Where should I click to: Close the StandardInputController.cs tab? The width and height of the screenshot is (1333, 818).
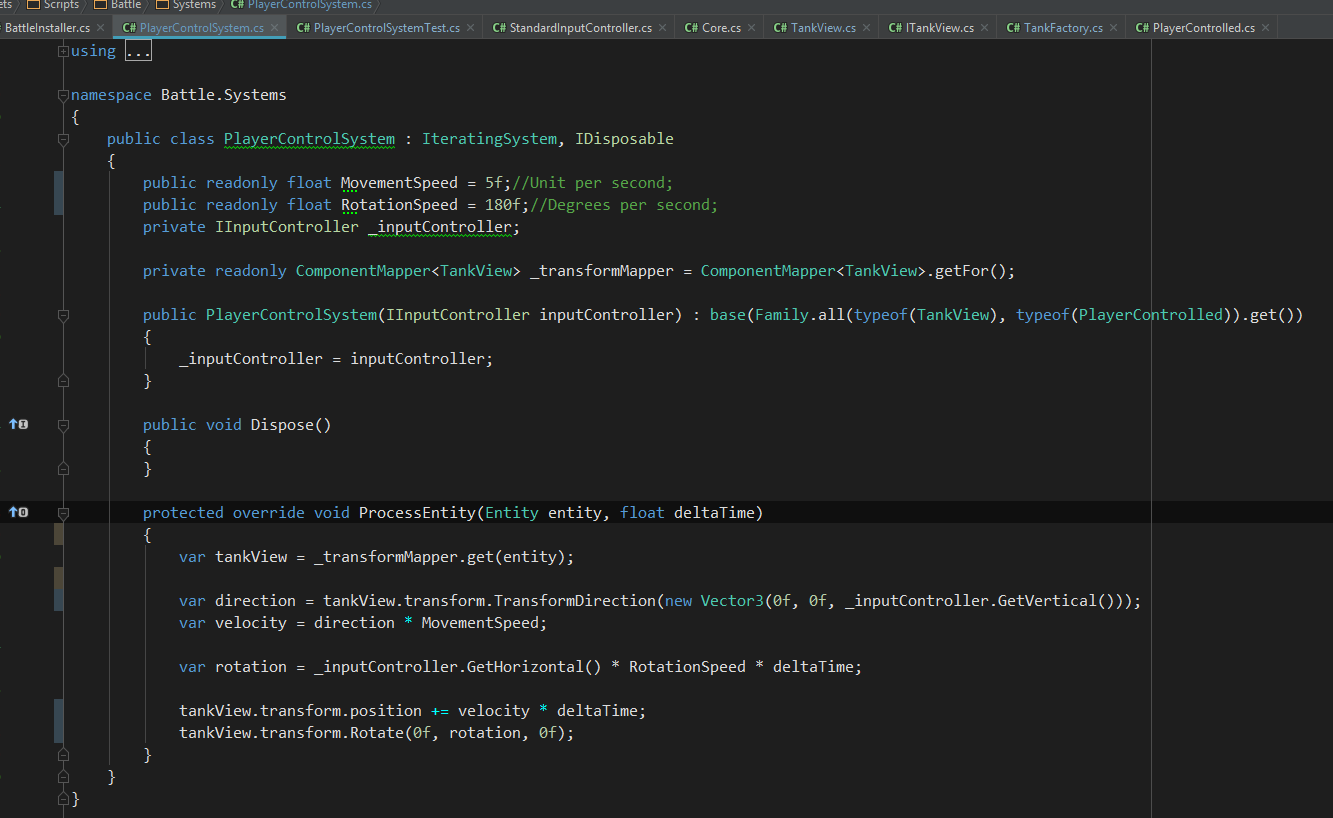point(662,28)
